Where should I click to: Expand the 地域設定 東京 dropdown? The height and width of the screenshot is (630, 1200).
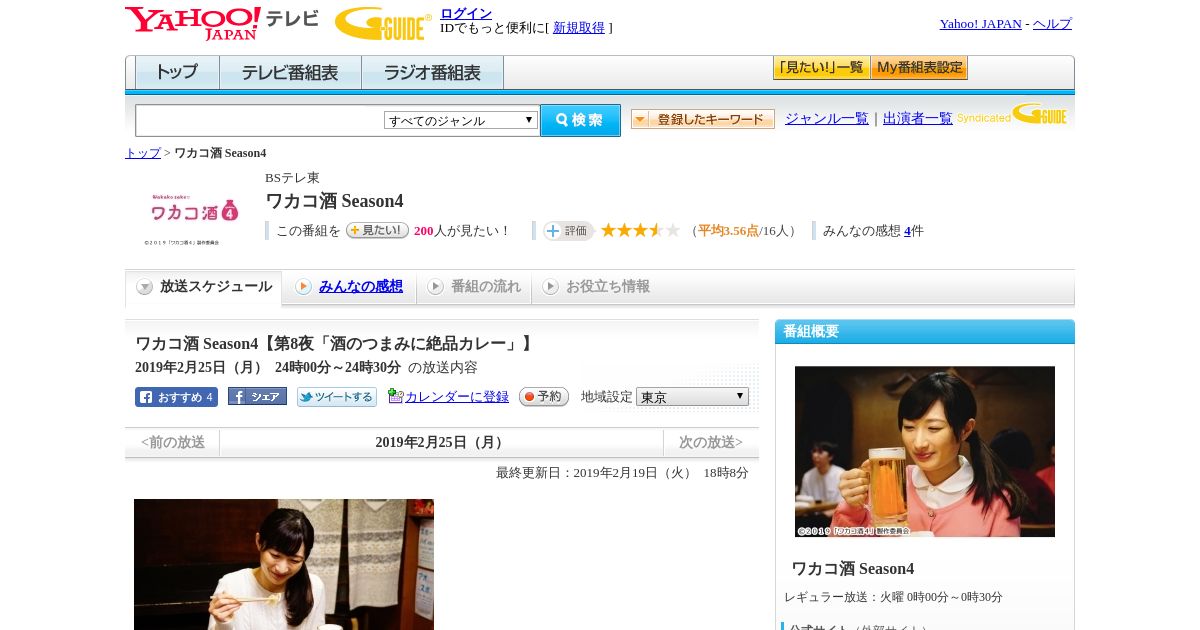pyautogui.click(x=692, y=397)
